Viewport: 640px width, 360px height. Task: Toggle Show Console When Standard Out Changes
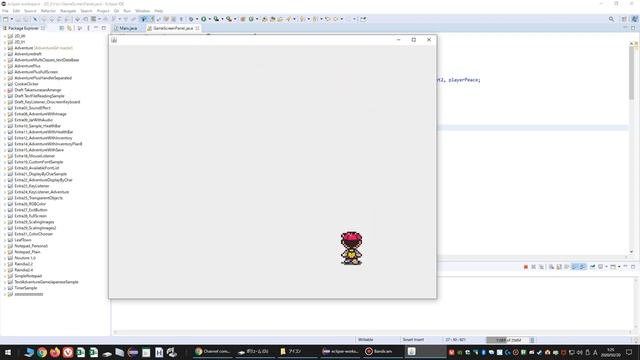point(575,267)
